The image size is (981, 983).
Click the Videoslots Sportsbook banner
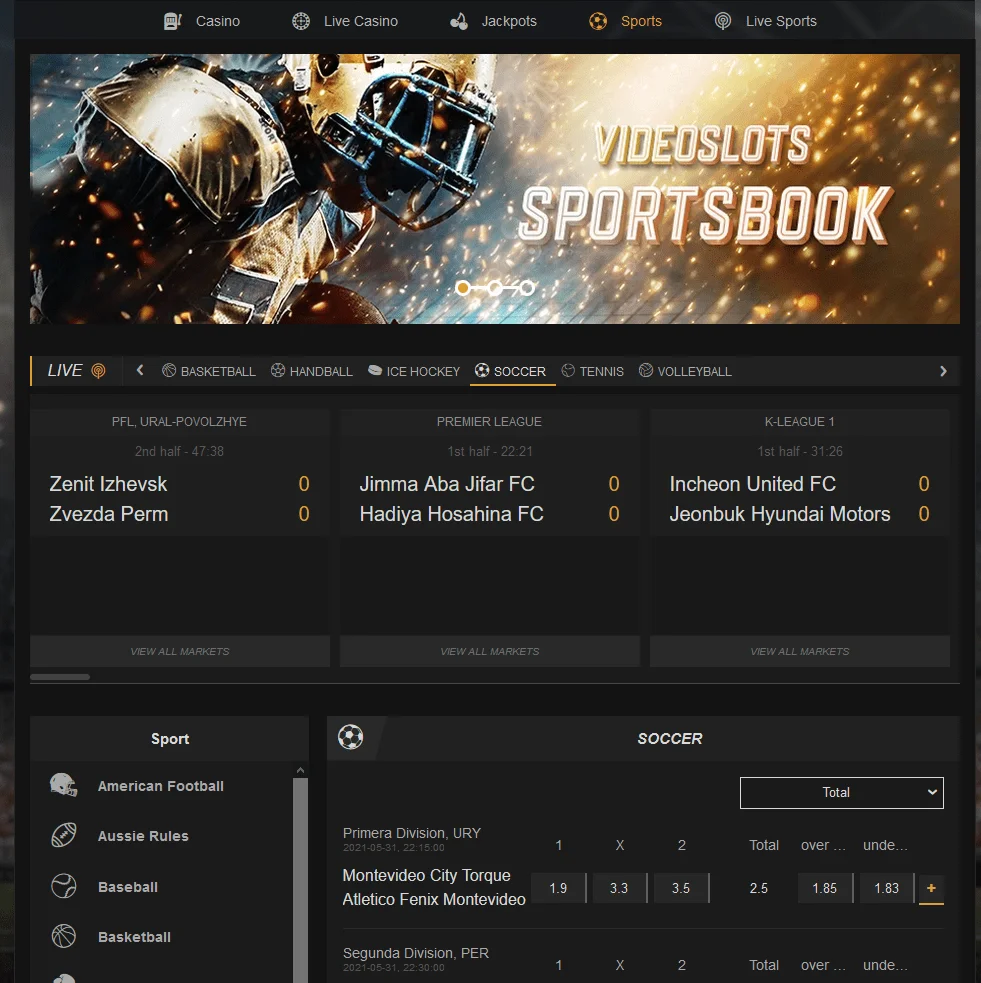click(495, 189)
